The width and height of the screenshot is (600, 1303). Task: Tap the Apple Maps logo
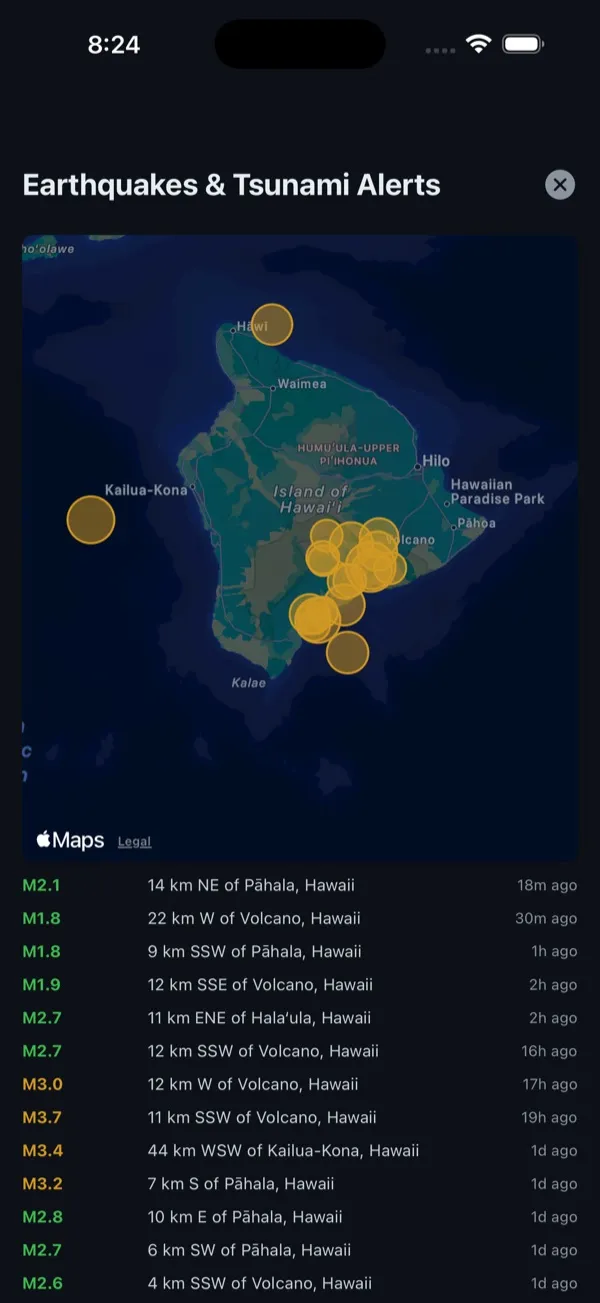(x=70, y=840)
